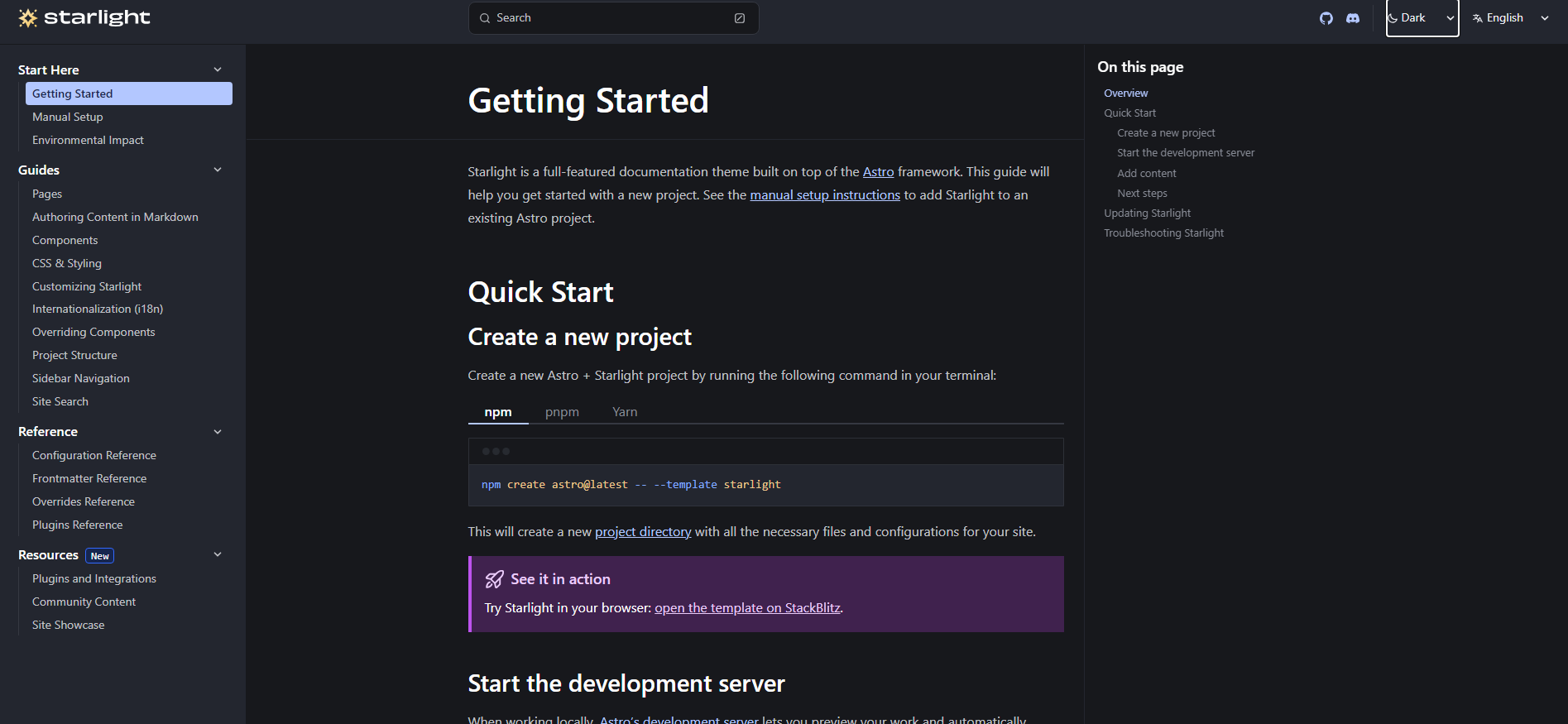Open the Site Search guide

pyautogui.click(x=129, y=401)
